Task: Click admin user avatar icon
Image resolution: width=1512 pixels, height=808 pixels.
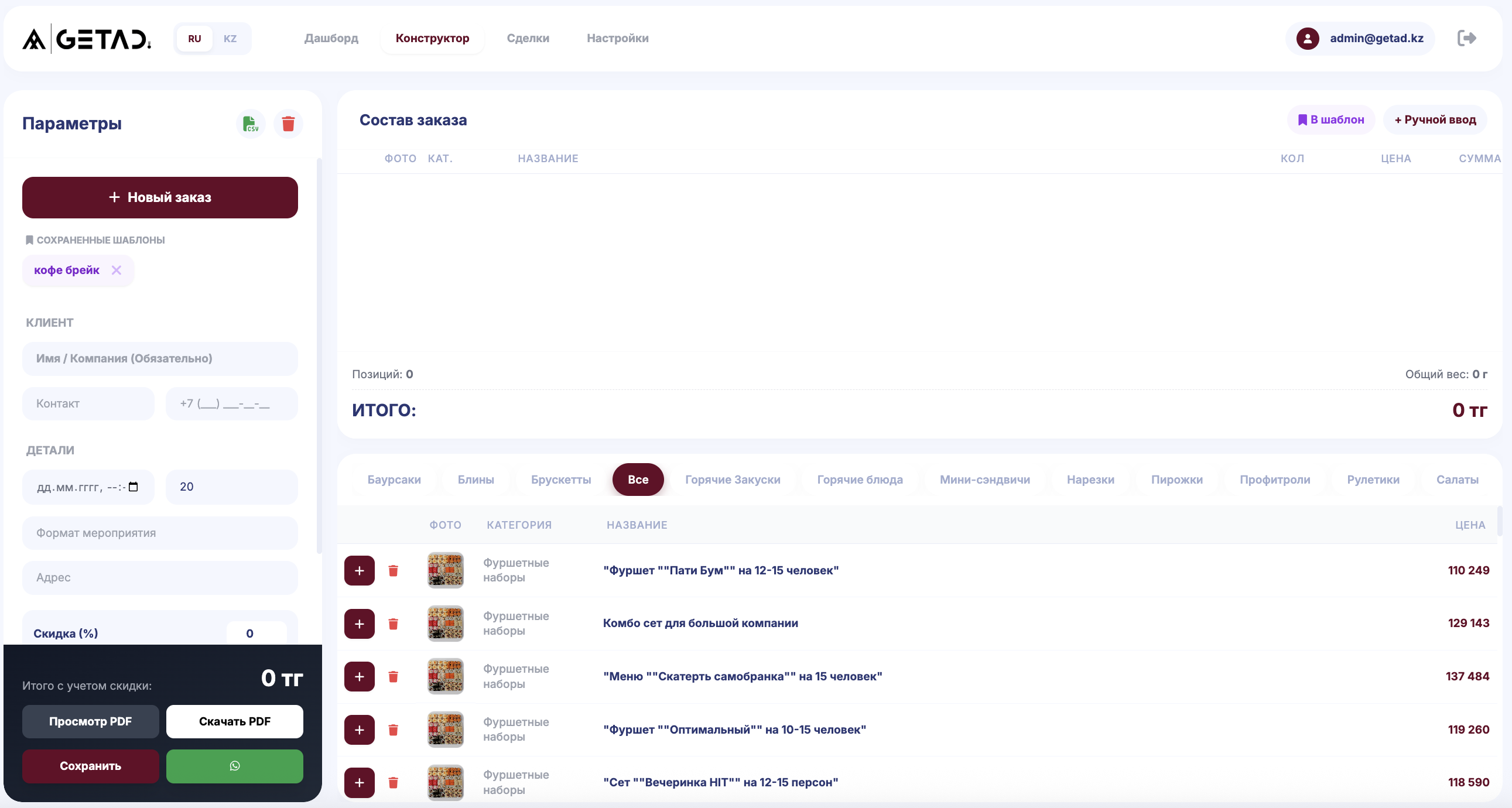Action: (1307, 39)
